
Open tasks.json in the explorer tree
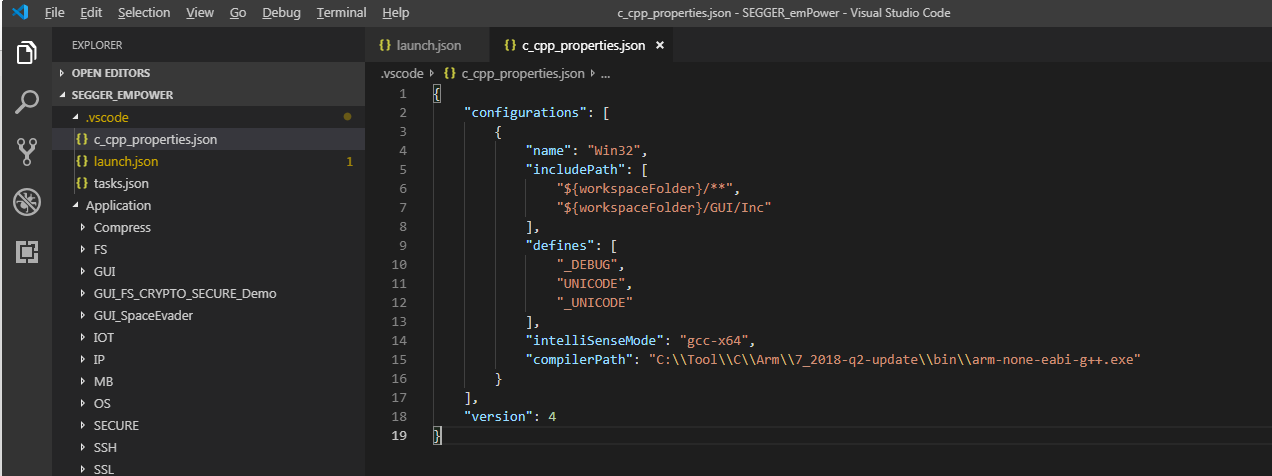click(209, 183)
